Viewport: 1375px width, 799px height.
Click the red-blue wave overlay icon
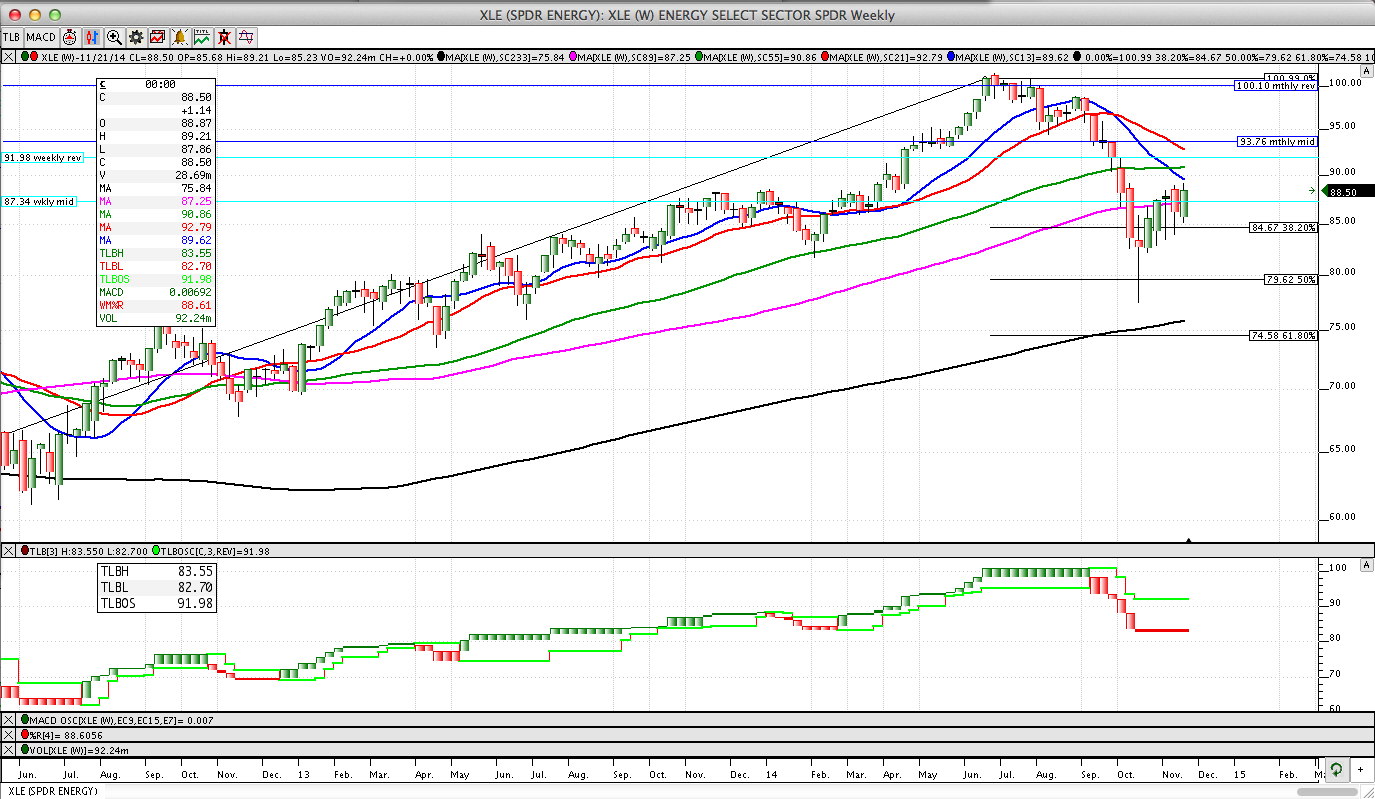[x=246, y=38]
